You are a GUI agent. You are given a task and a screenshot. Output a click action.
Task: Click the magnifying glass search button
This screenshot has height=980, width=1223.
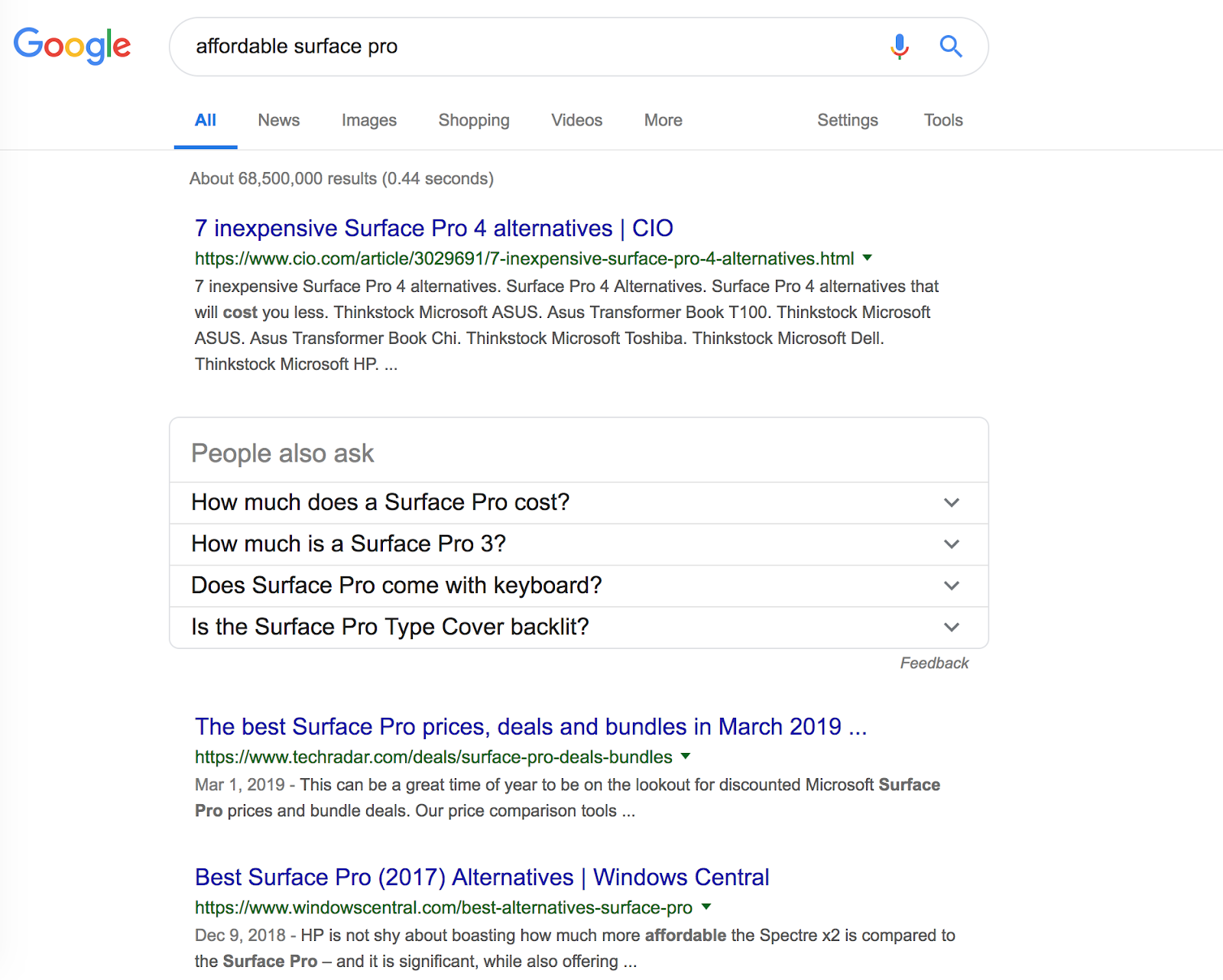click(x=951, y=47)
